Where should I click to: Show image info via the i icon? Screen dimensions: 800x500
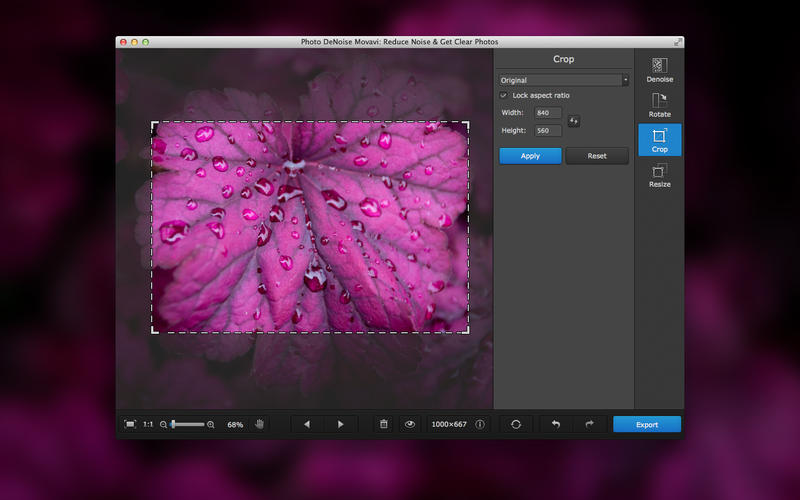[x=480, y=424]
